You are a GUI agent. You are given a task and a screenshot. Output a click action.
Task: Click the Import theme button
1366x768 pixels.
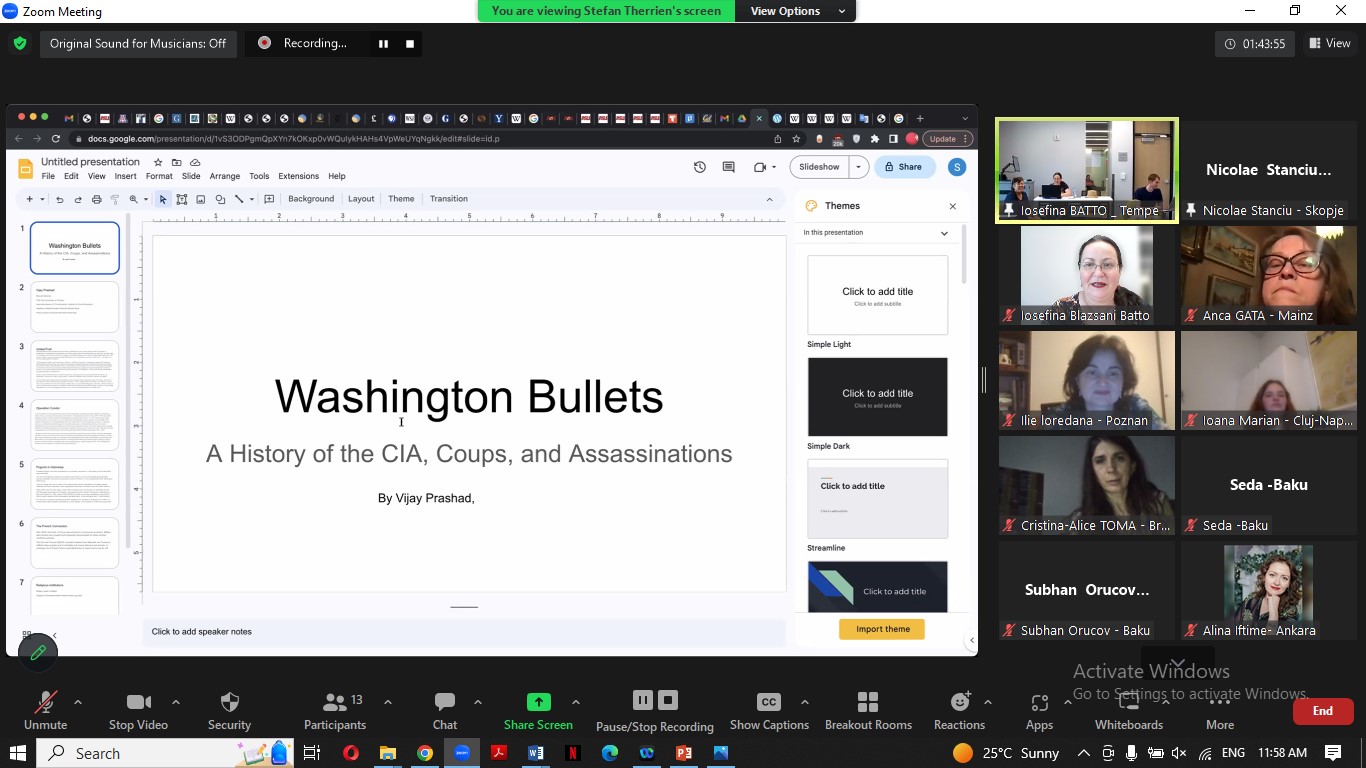[x=882, y=629]
